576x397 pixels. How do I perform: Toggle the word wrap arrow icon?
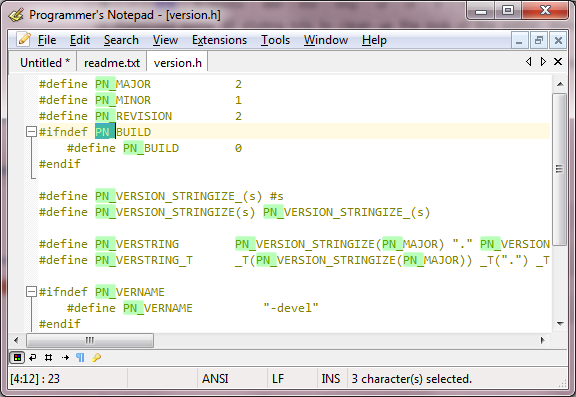click(33, 357)
